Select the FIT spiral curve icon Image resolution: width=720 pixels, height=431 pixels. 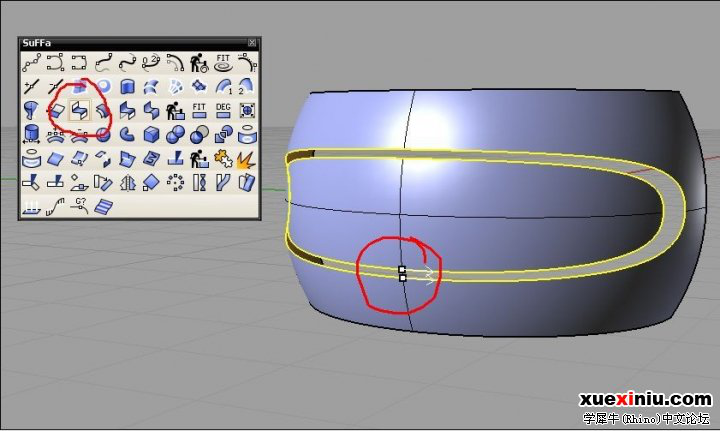click(x=223, y=62)
